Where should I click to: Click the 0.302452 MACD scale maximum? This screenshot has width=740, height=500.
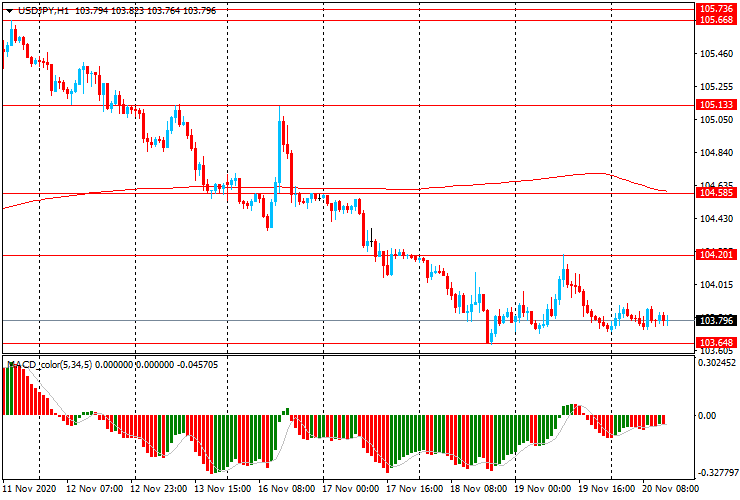pyautogui.click(x=717, y=363)
